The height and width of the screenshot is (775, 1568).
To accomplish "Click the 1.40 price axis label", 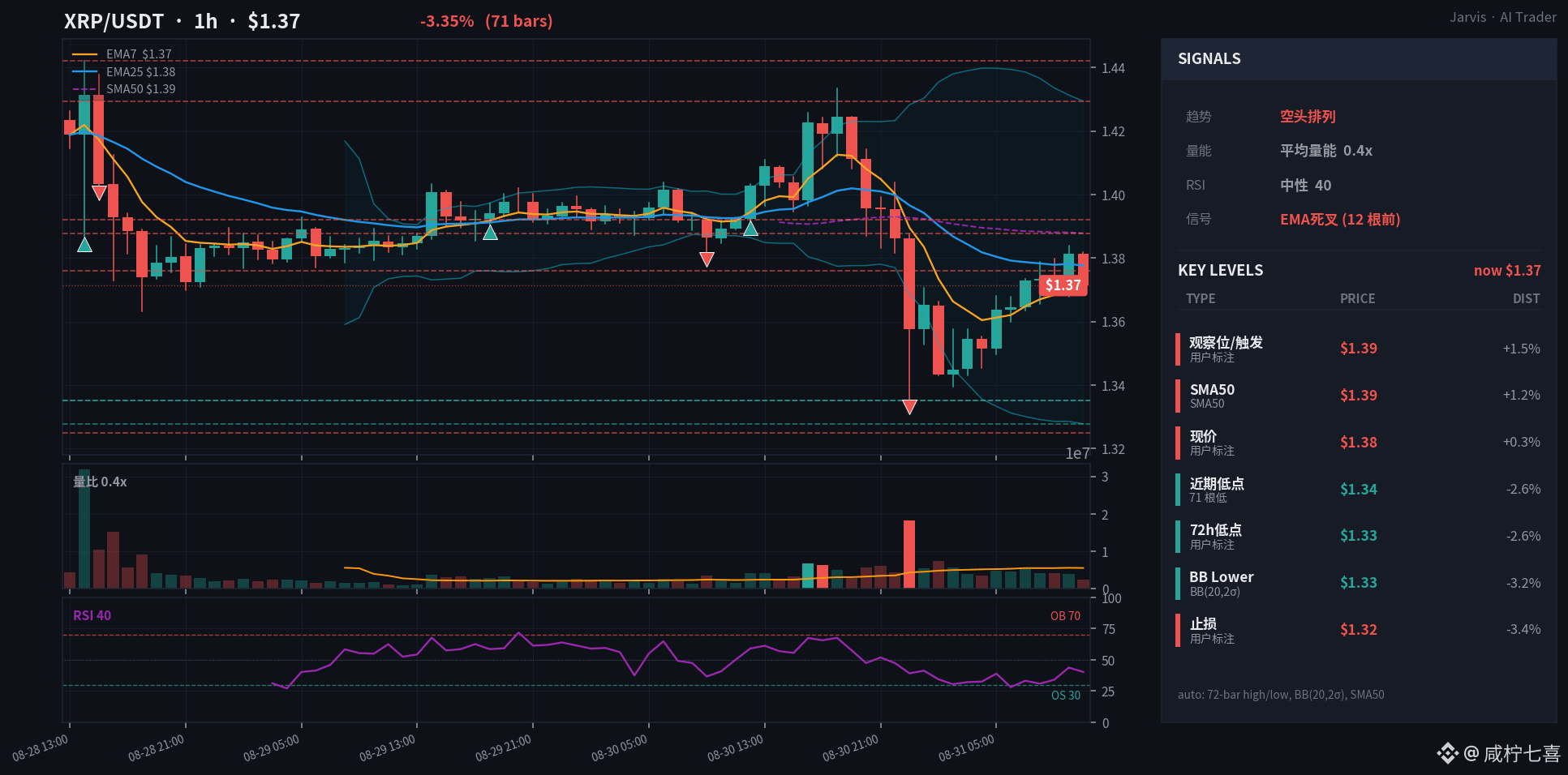I will [1113, 195].
